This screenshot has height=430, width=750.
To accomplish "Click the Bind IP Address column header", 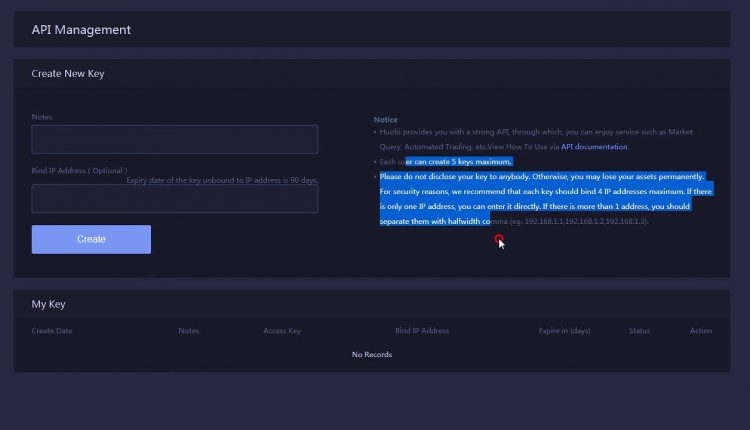I will pyautogui.click(x=422, y=331).
